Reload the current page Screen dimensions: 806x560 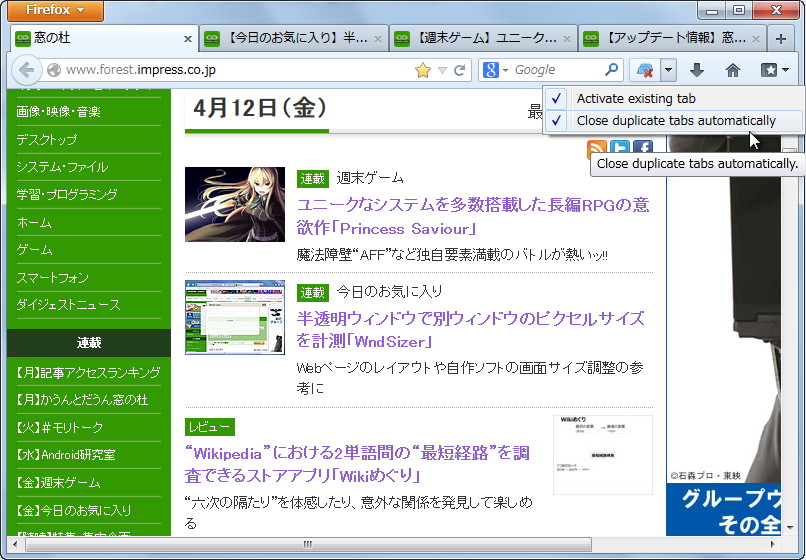click(x=460, y=70)
